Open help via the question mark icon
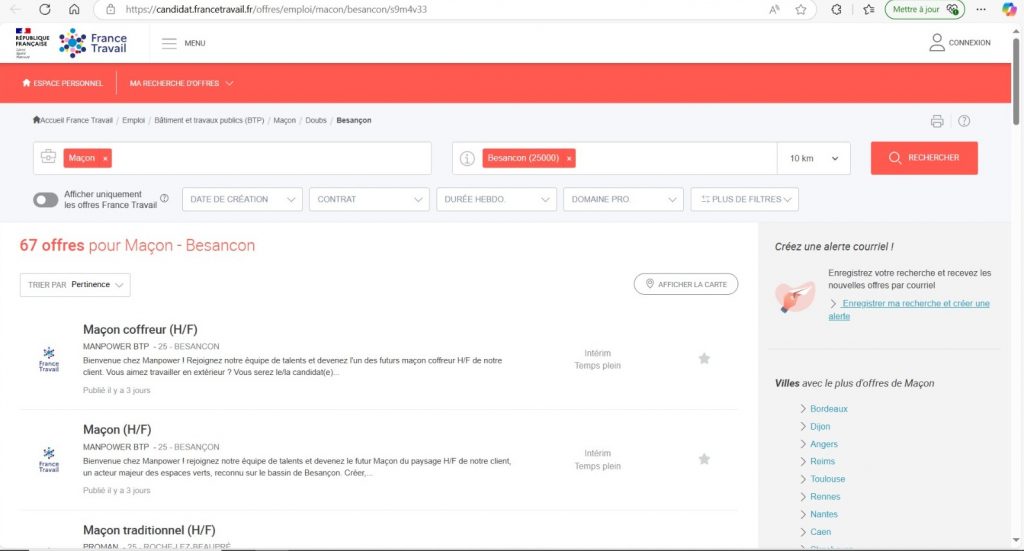The width and height of the screenshot is (1024, 551). [964, 121]
